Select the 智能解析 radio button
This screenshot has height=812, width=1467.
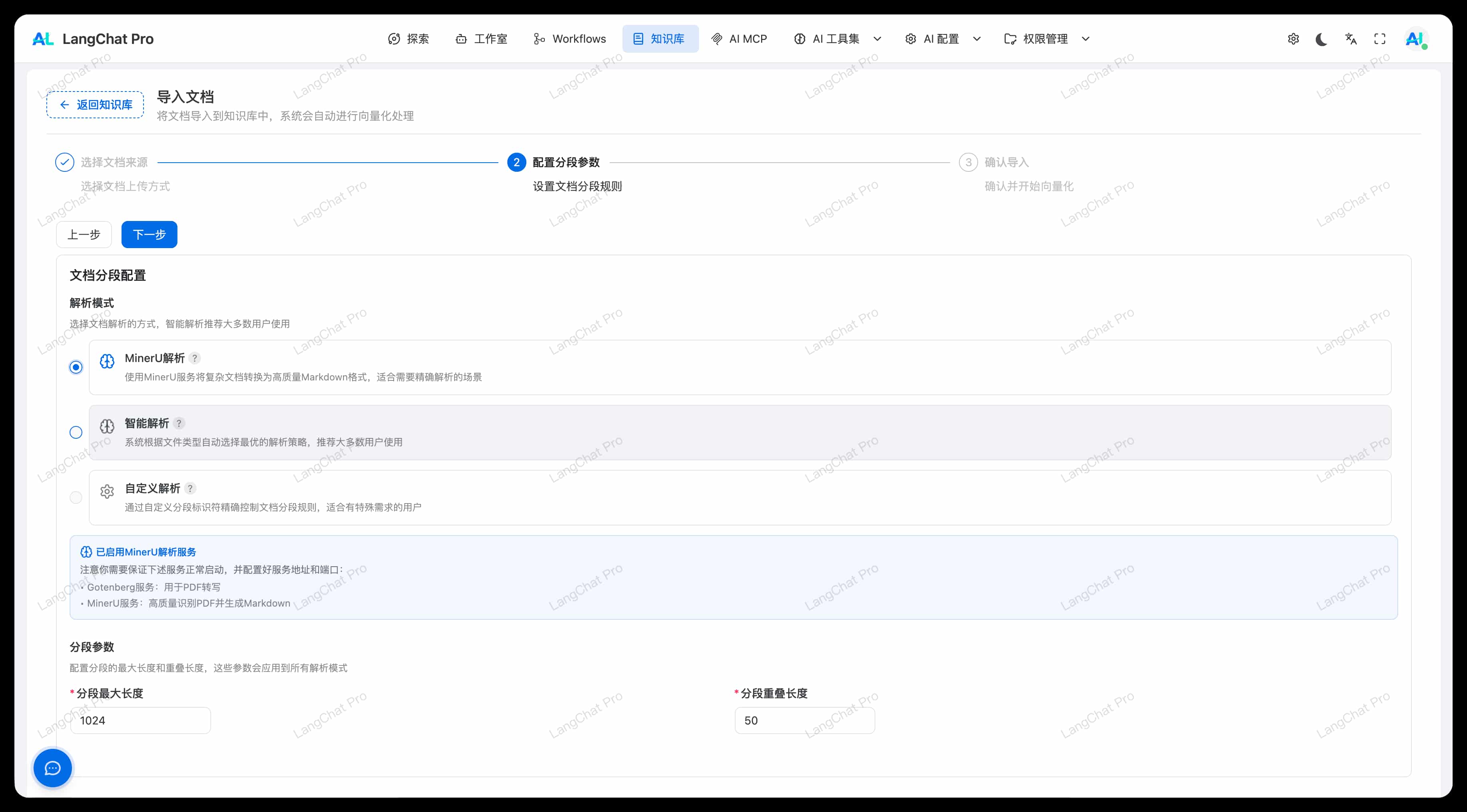tap(76, 433)
